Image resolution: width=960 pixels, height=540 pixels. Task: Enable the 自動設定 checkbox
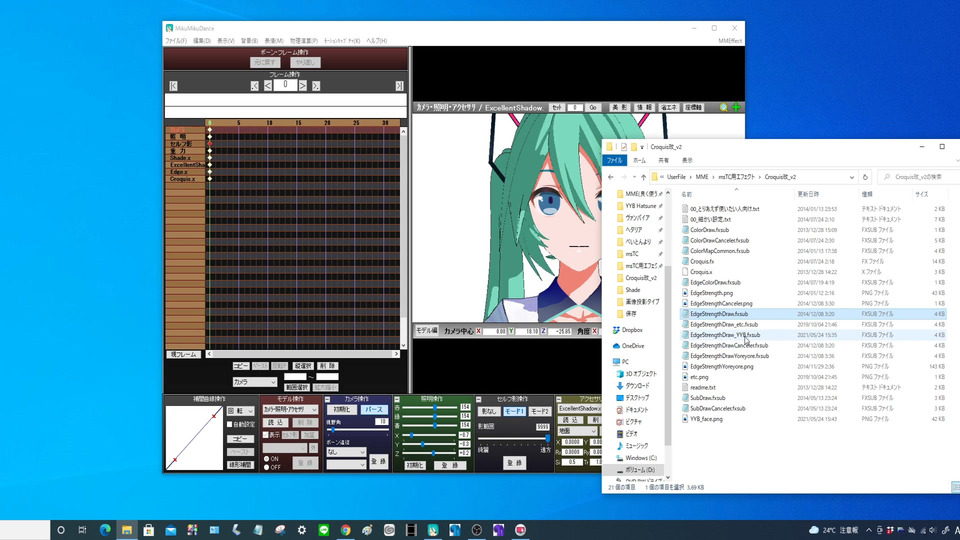[x=230, y=424]
